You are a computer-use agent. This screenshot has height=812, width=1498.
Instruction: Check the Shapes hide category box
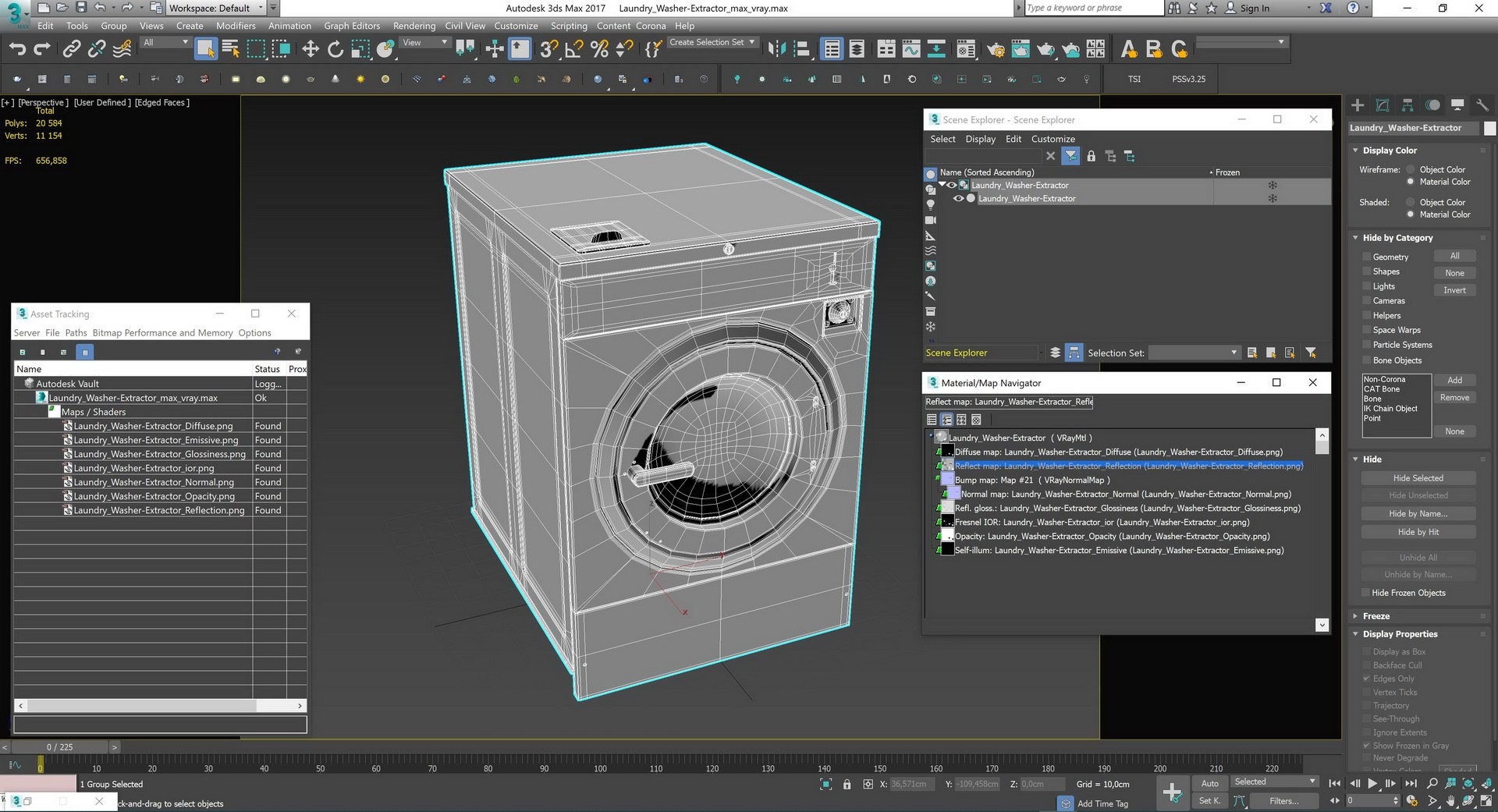(x=1366, y=271)
